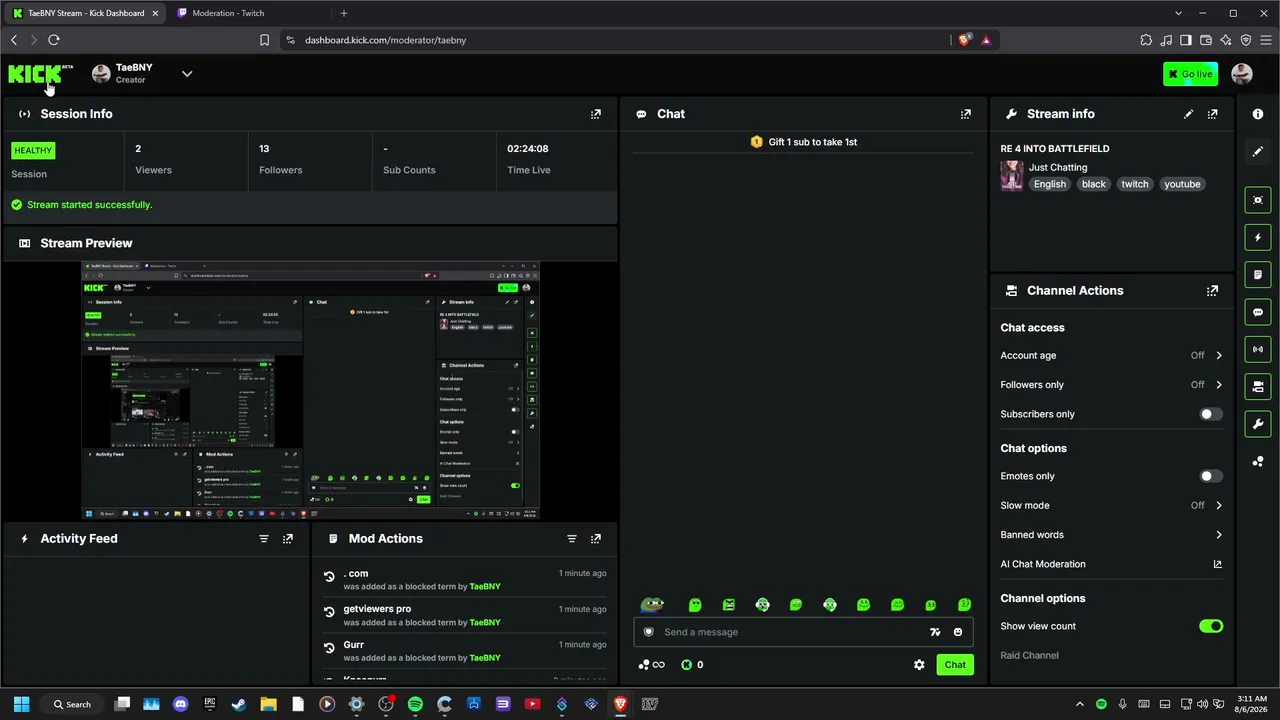
Task: Open Spotify from the taskbar
Action: (x=415, y=705)
